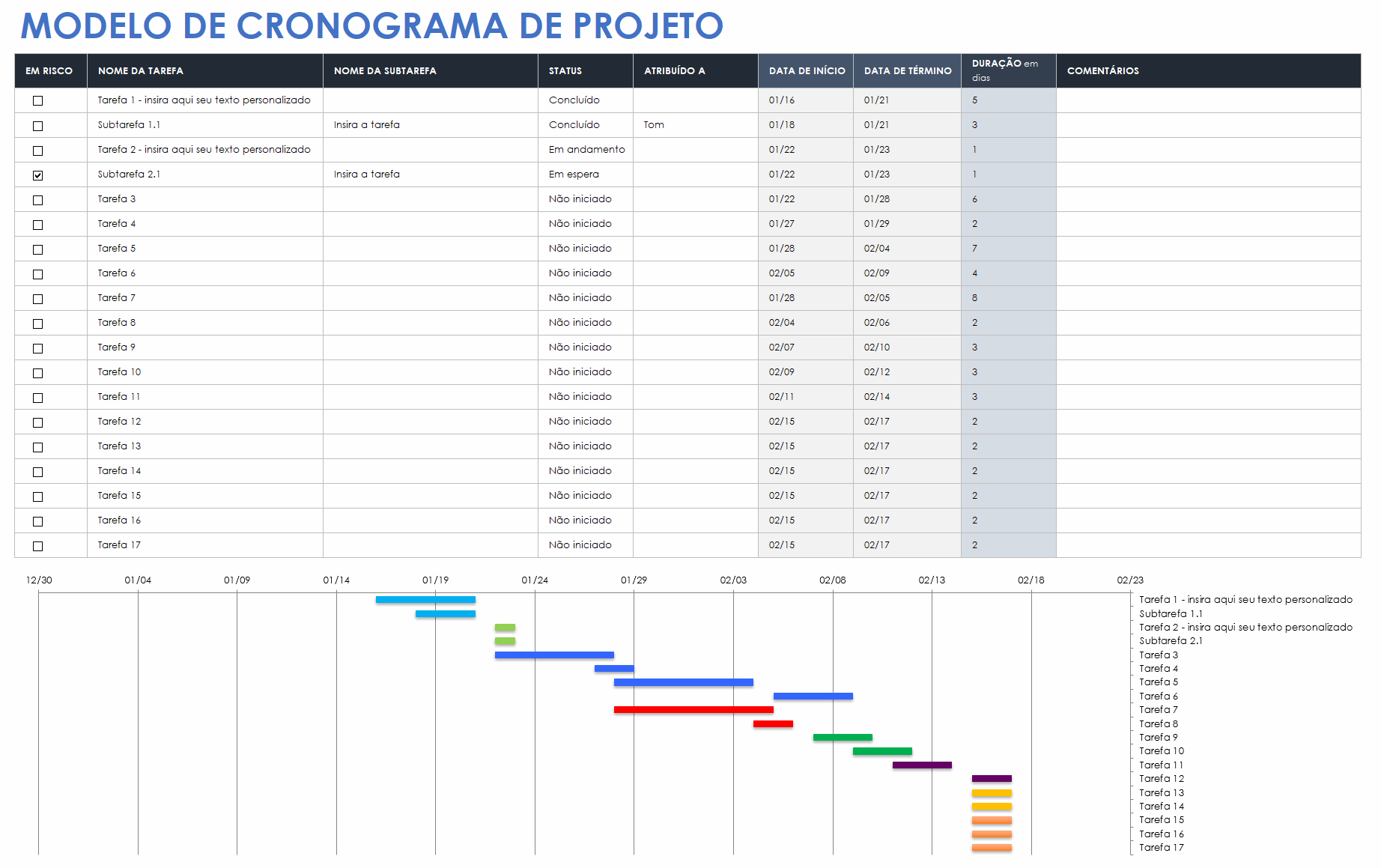Click the 12/30 date label on the chart axis
This screenshot has height=868, width=1381.
tap(39, 580)
